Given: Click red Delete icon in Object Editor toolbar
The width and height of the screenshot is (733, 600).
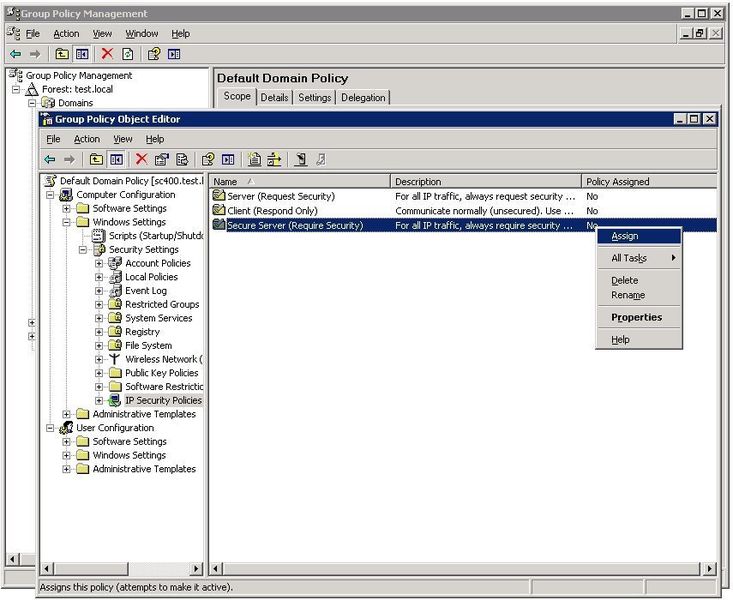Looking at the screenshot, I should pos(141,159).
